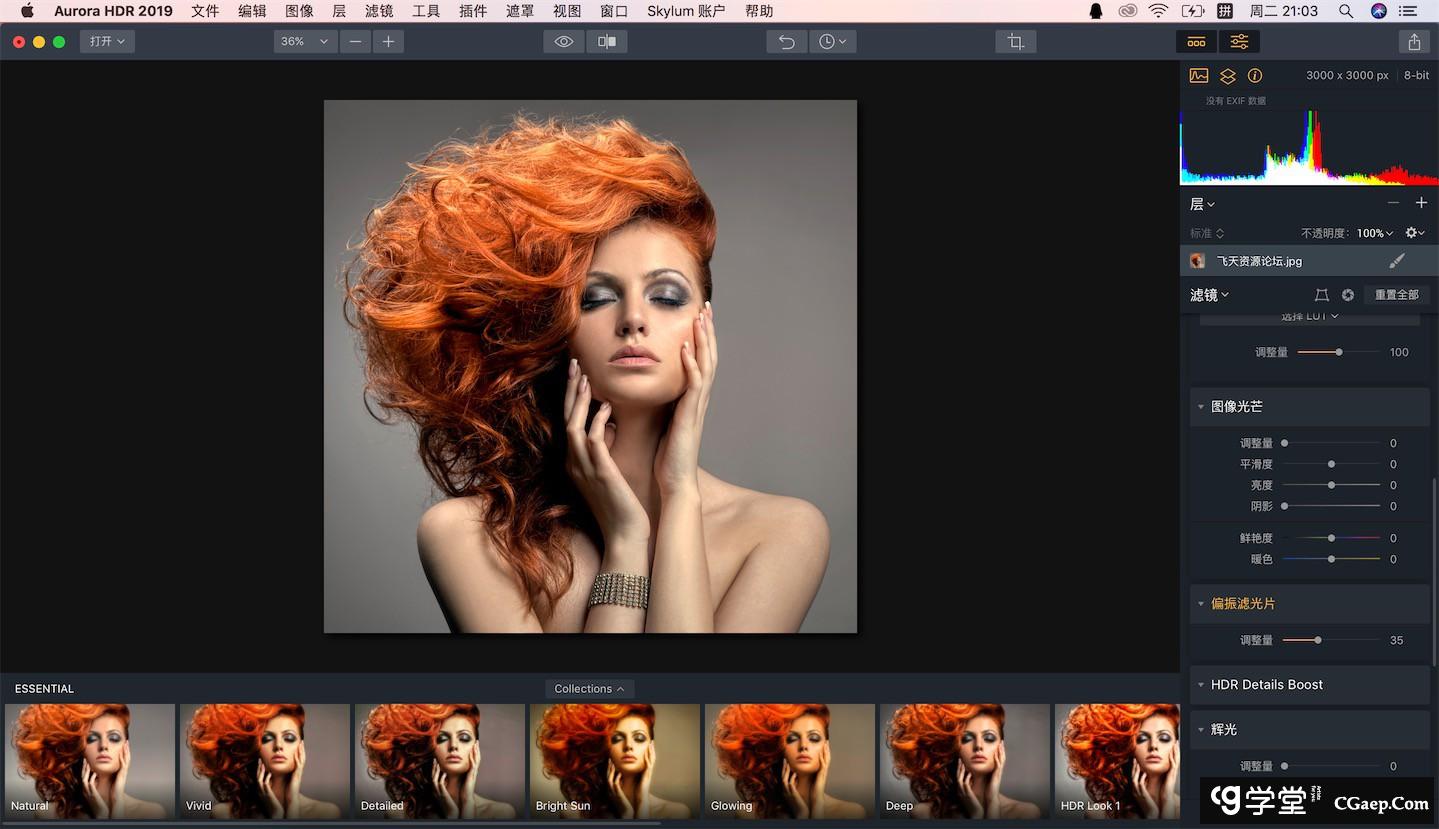Toggle the presets filmstrip panel button
This screenshot has width=1439, height=829.
pyautogui.click(x=1196, y=42)
